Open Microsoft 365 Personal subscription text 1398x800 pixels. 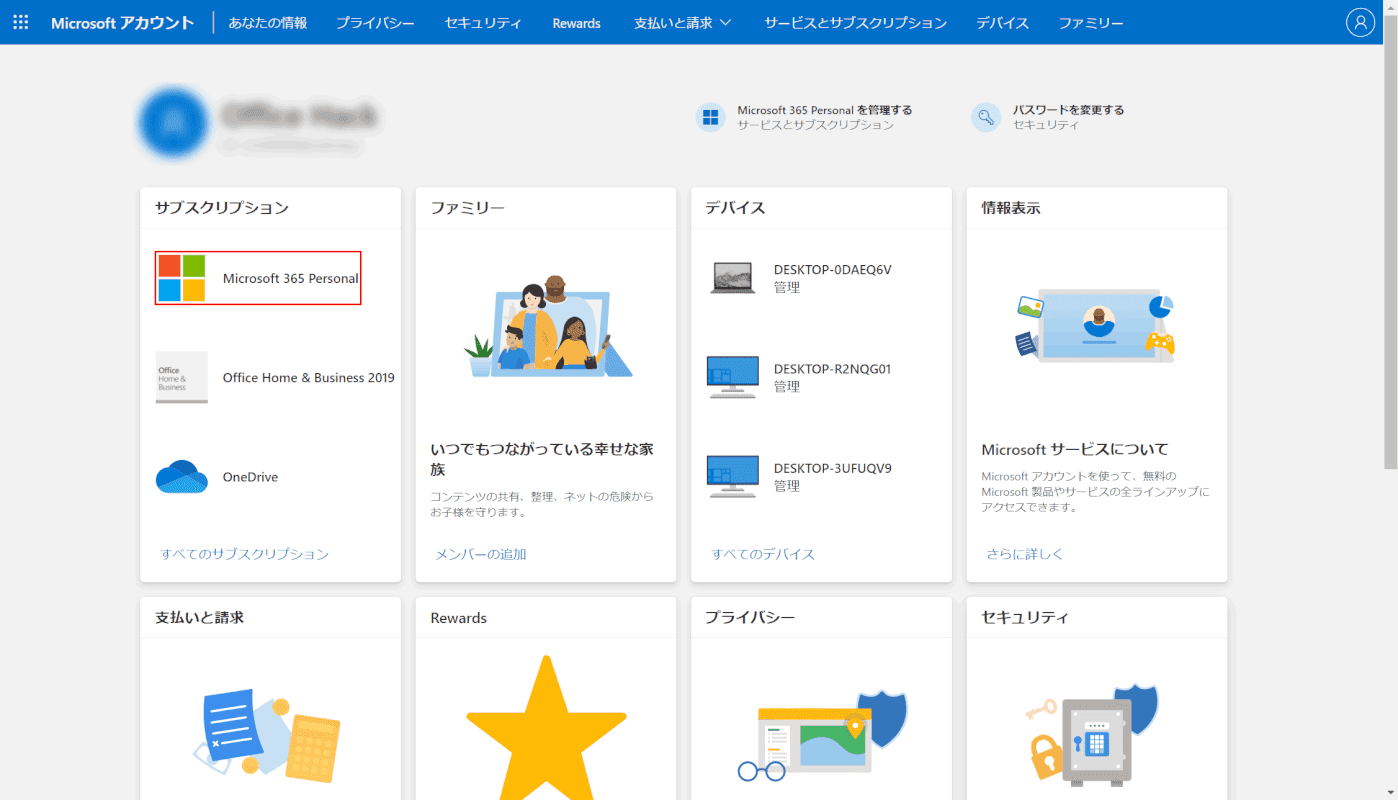tap(291, 278)
